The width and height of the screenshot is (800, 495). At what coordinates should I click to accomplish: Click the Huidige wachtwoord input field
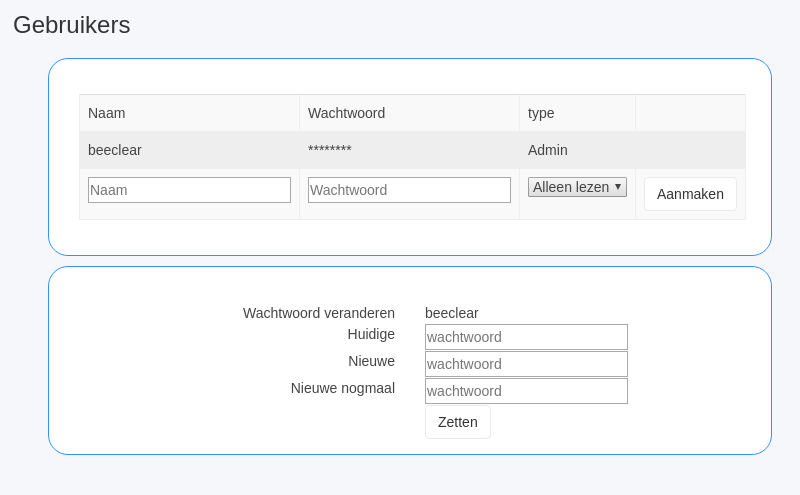pyautogui.click(x=526, y=337)
